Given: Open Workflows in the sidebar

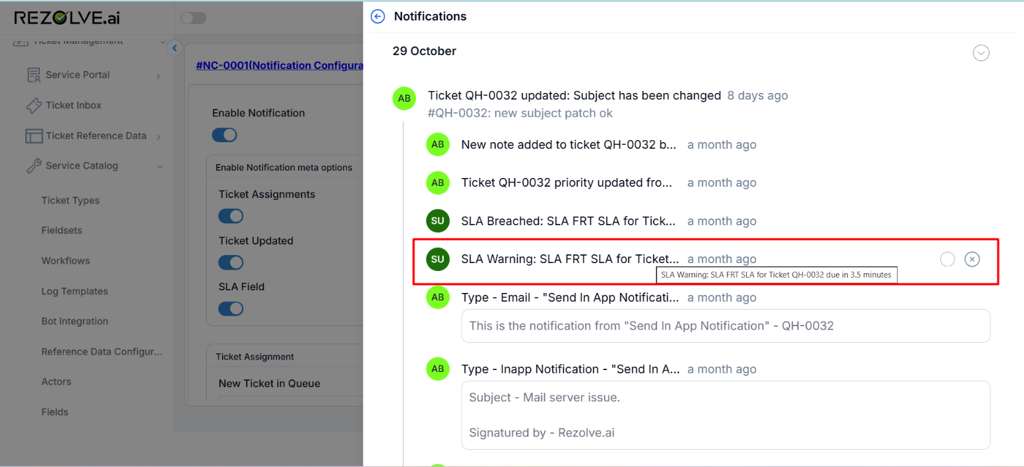Looking at the screenshot, I should pos(65,261).
